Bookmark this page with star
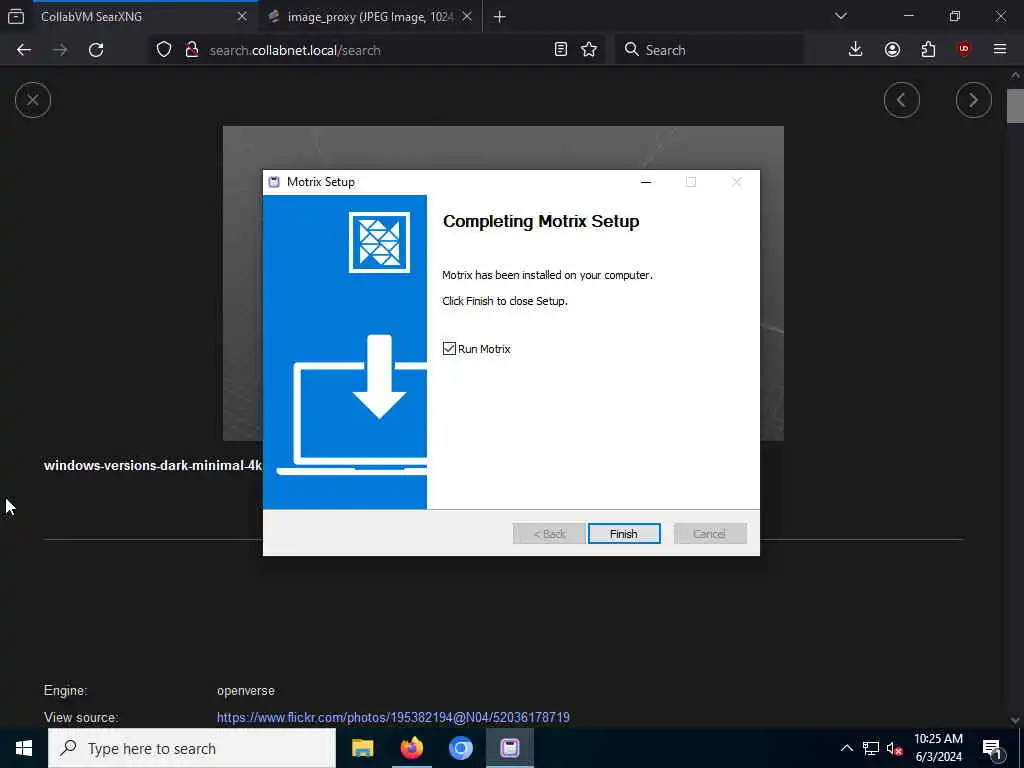Image resolution: width=1024 pixels, height=768 pixels. tap(589, 50)
